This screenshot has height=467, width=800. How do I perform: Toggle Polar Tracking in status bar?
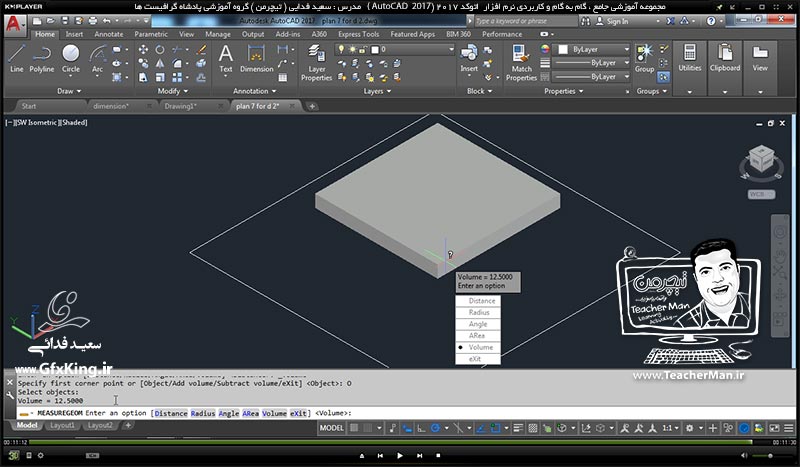pyautogui.click(x=435, y=428)
